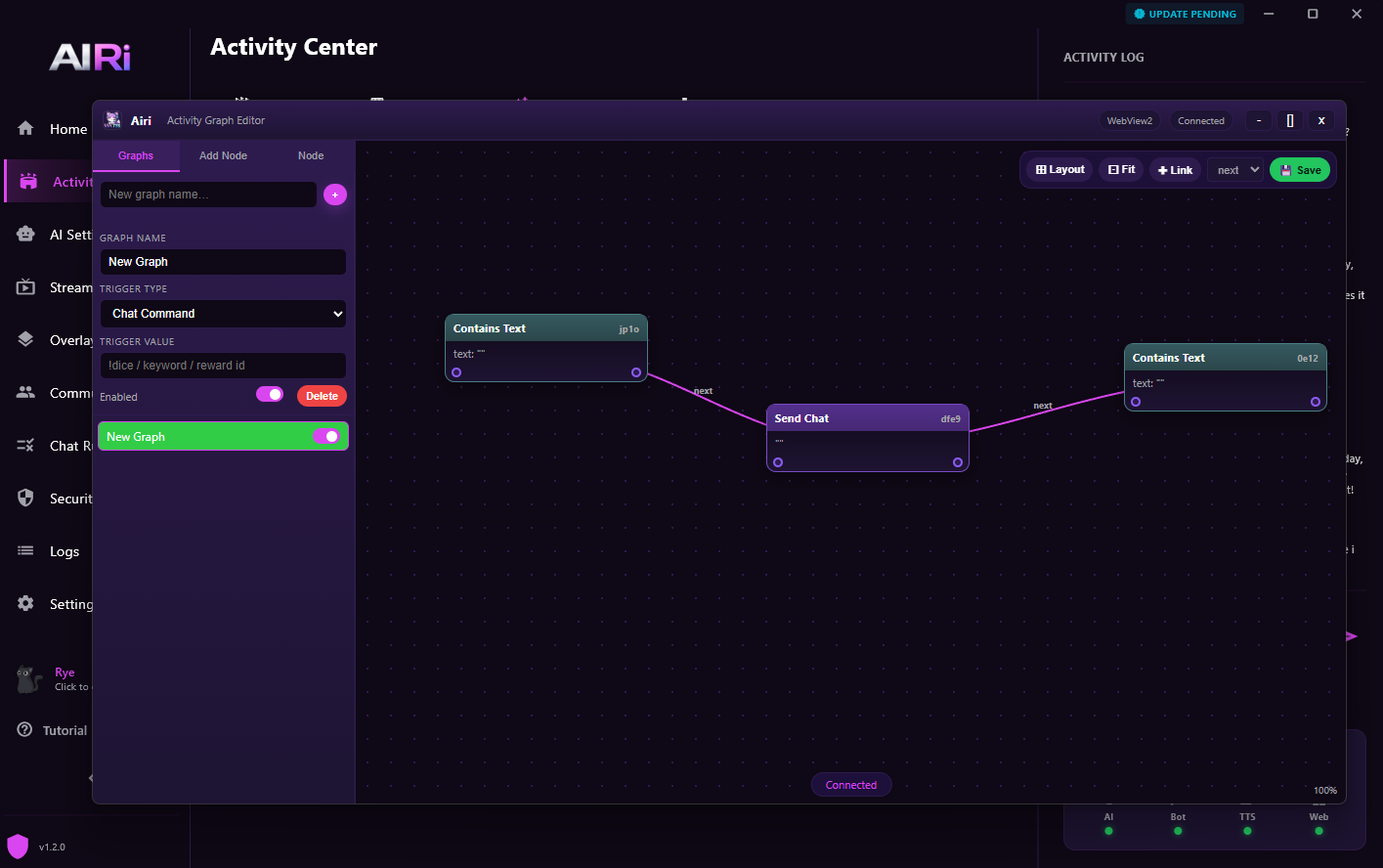Open the next link-type dropdown
Image resolution: width=1383 pixels, height=868 pixels.
pyautogui.click(x=1234, y=169)
